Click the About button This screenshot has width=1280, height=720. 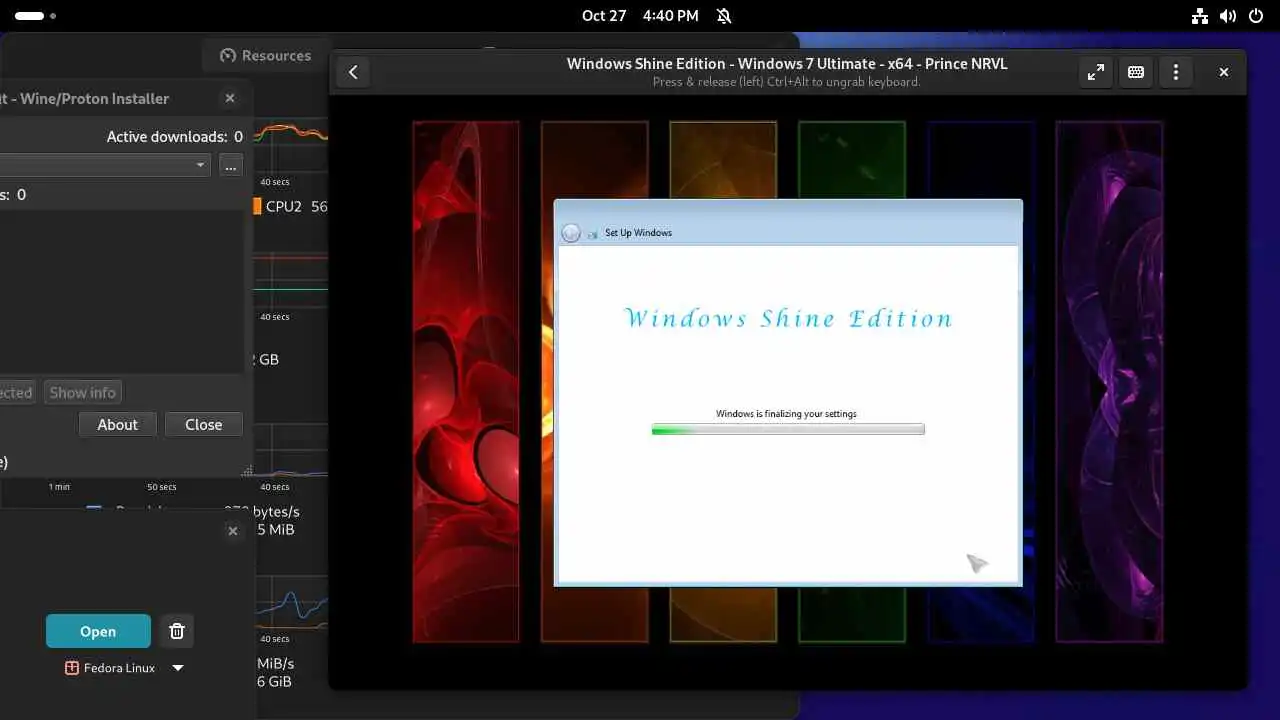coord(117,424)
